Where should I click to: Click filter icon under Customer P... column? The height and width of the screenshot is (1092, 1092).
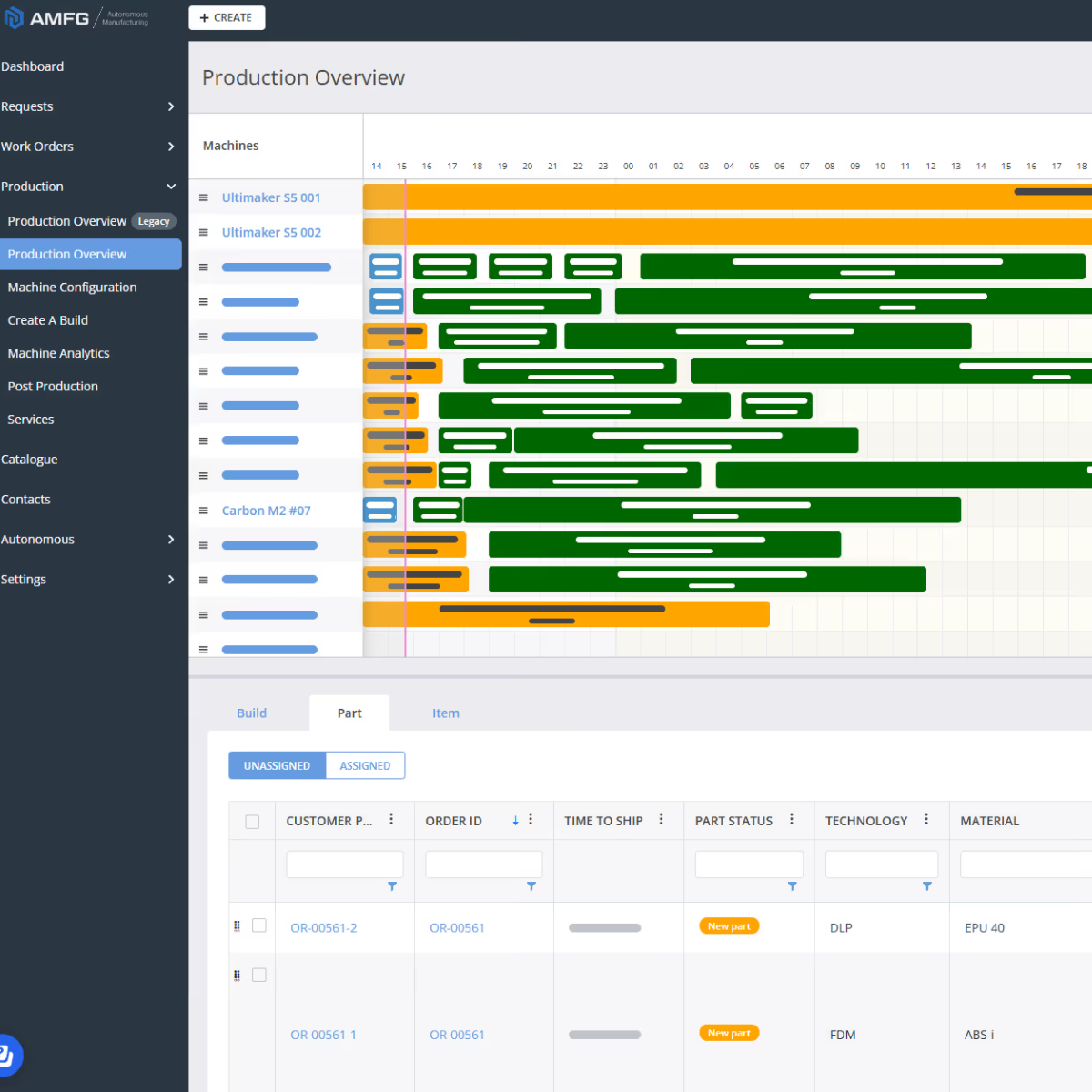(392, 886)
